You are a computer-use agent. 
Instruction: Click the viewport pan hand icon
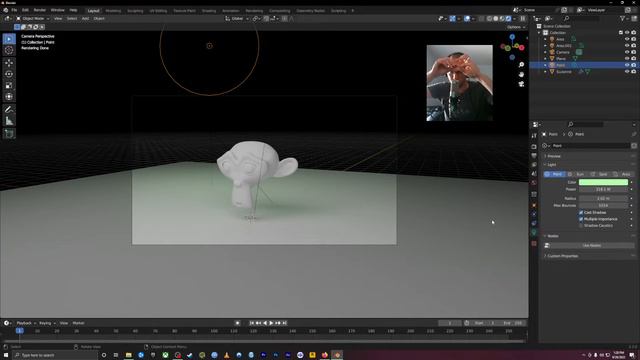pyautogui.click(x=521, y=74)
